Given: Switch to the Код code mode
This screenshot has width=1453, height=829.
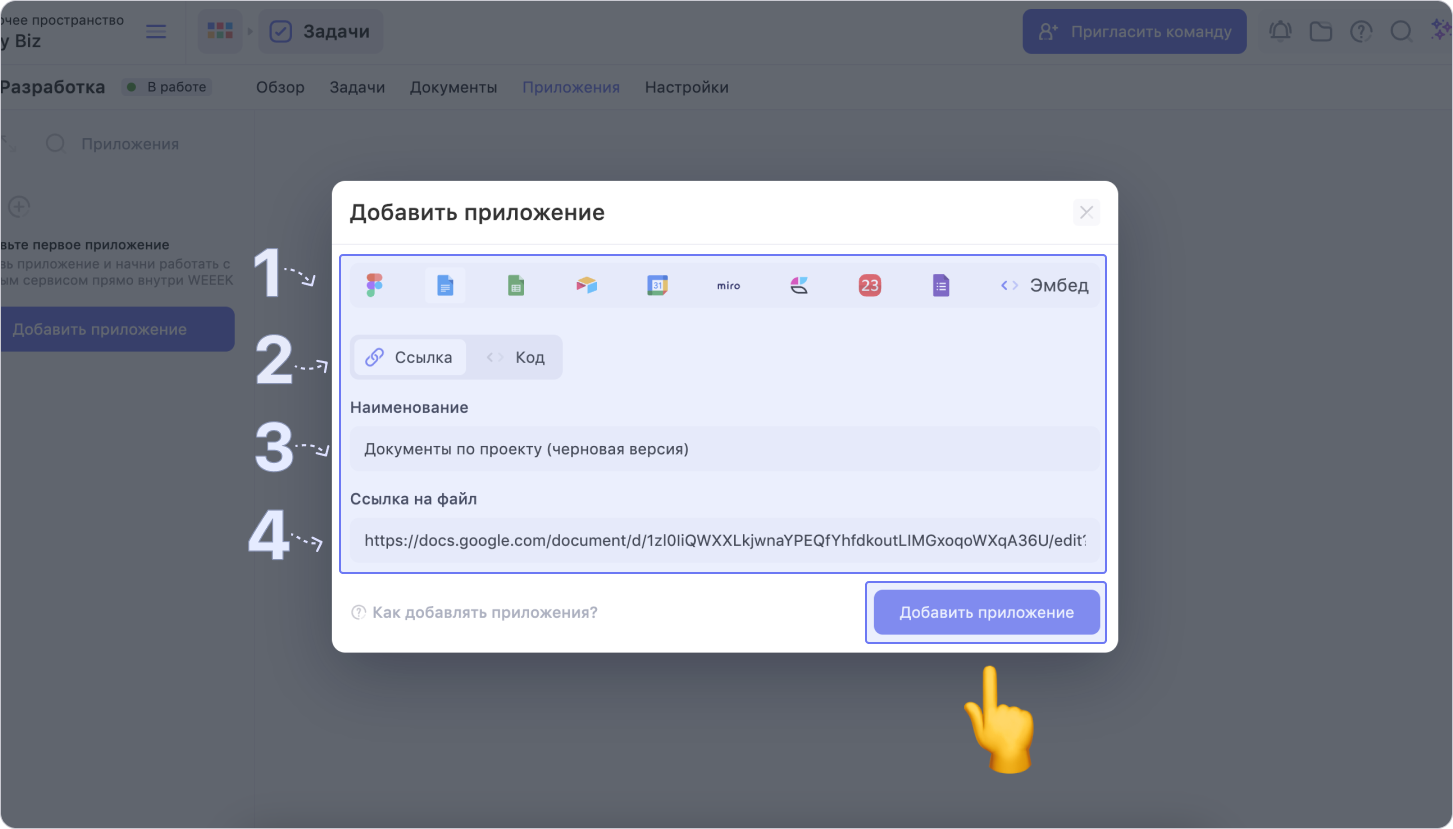Looking at the screenshot, I should (x=516, y=357).
